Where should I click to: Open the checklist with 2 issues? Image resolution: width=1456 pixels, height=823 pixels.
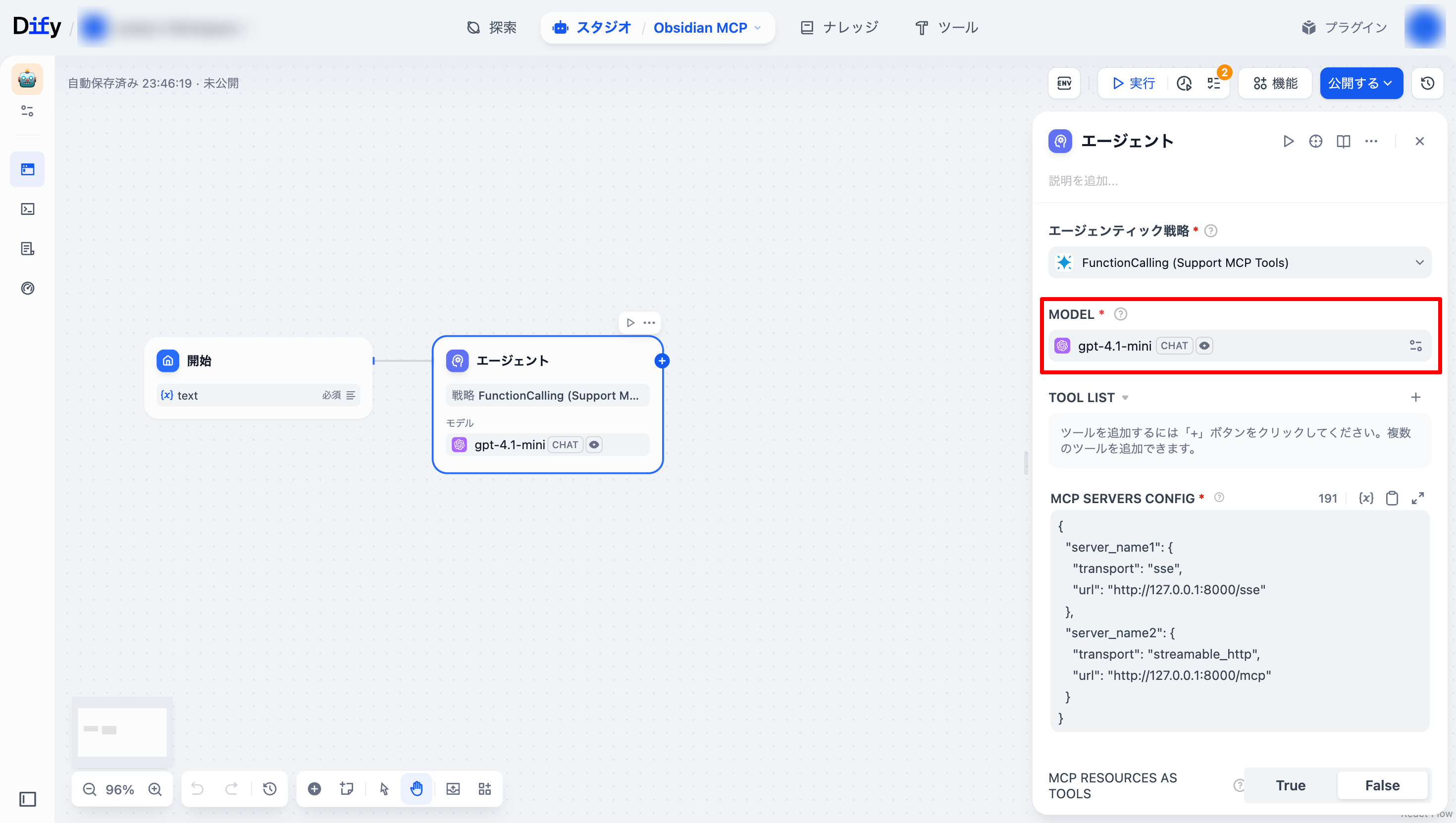[x=1214, y=83]
